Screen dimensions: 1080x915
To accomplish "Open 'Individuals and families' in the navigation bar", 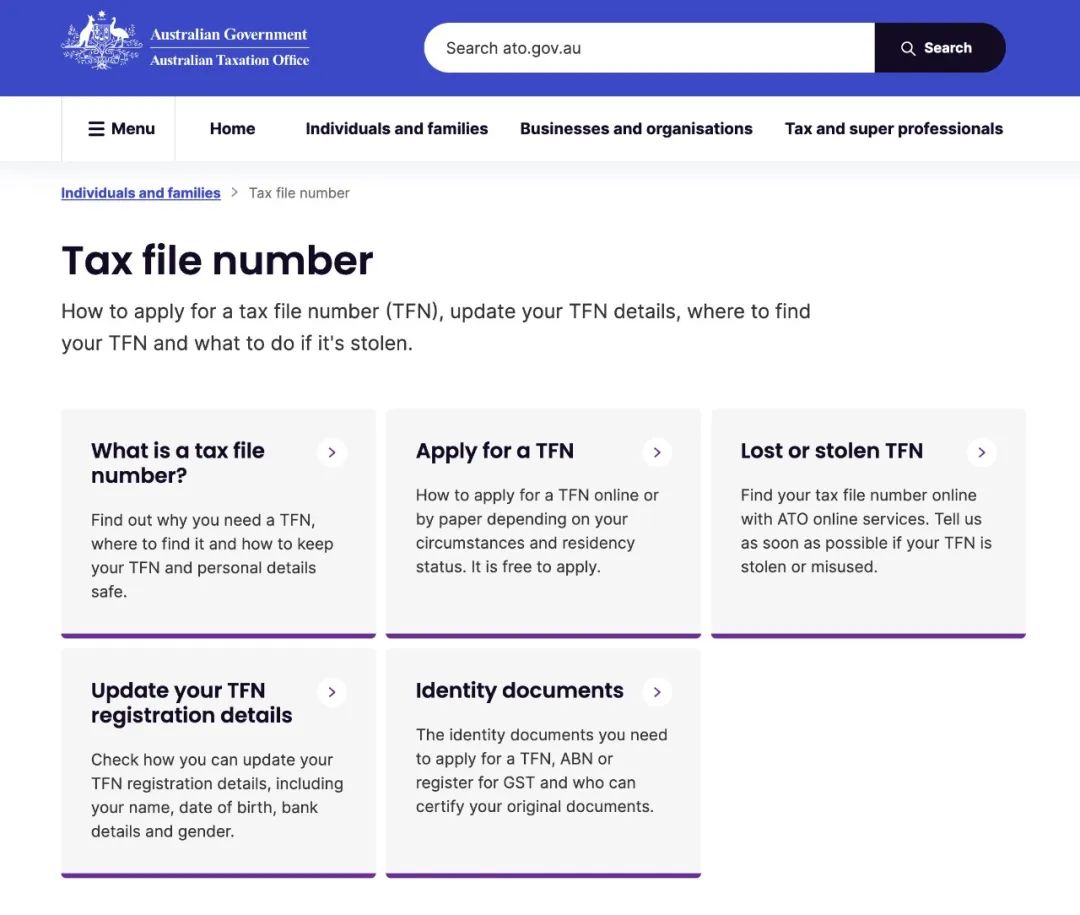I will [x=397, y=129].
